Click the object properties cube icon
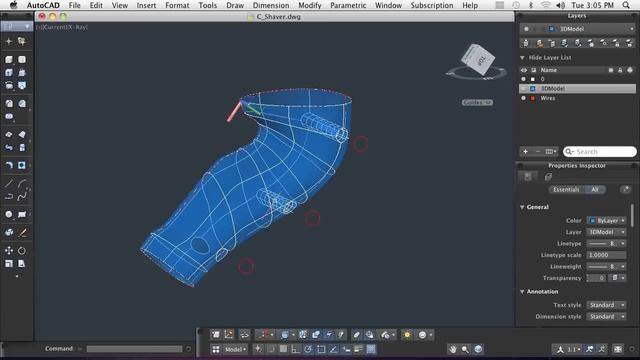 click(x=548, y=177)
